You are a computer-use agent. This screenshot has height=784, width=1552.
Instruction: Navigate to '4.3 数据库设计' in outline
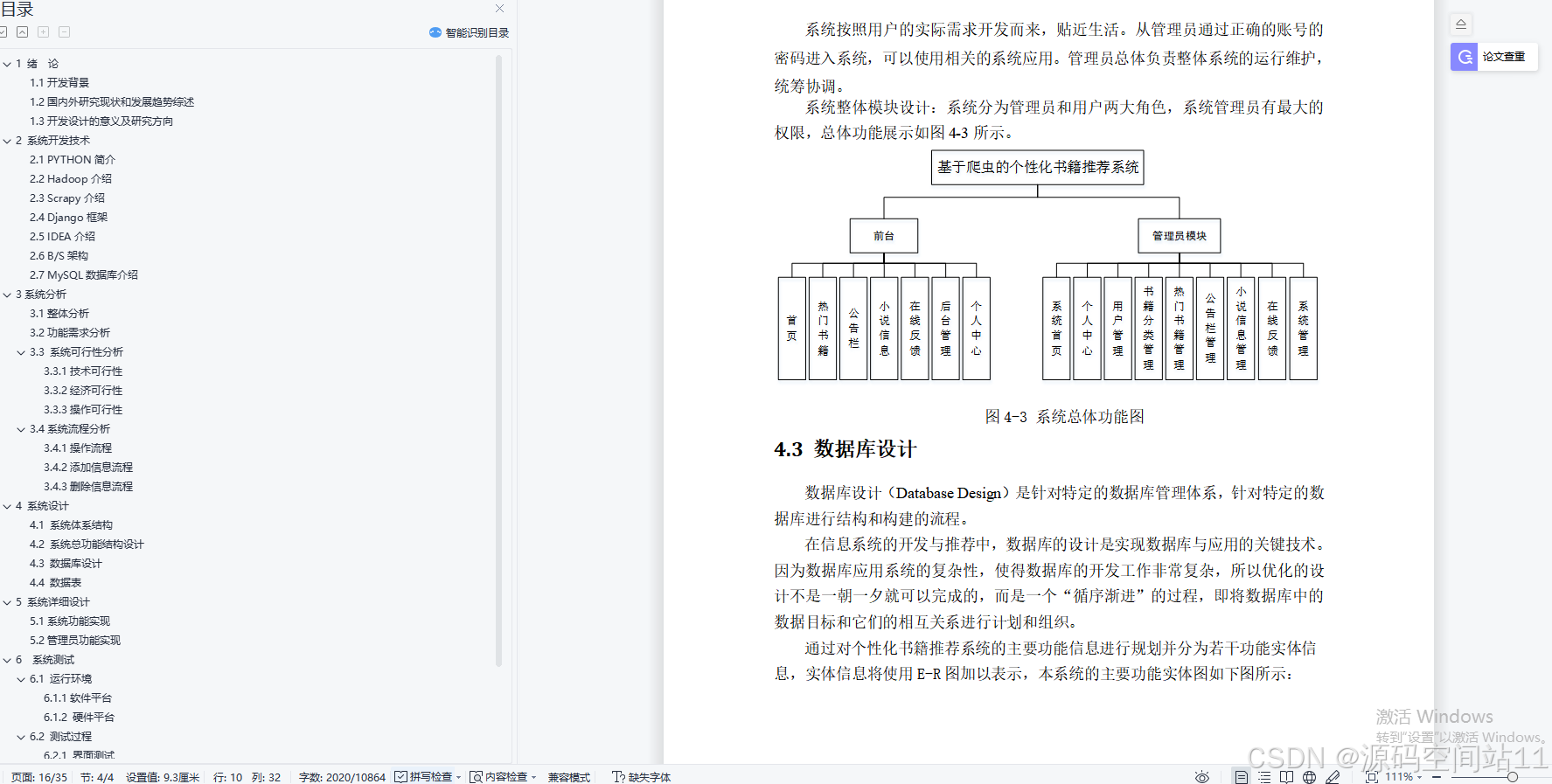pyautogui.click(x=66, y=564)
